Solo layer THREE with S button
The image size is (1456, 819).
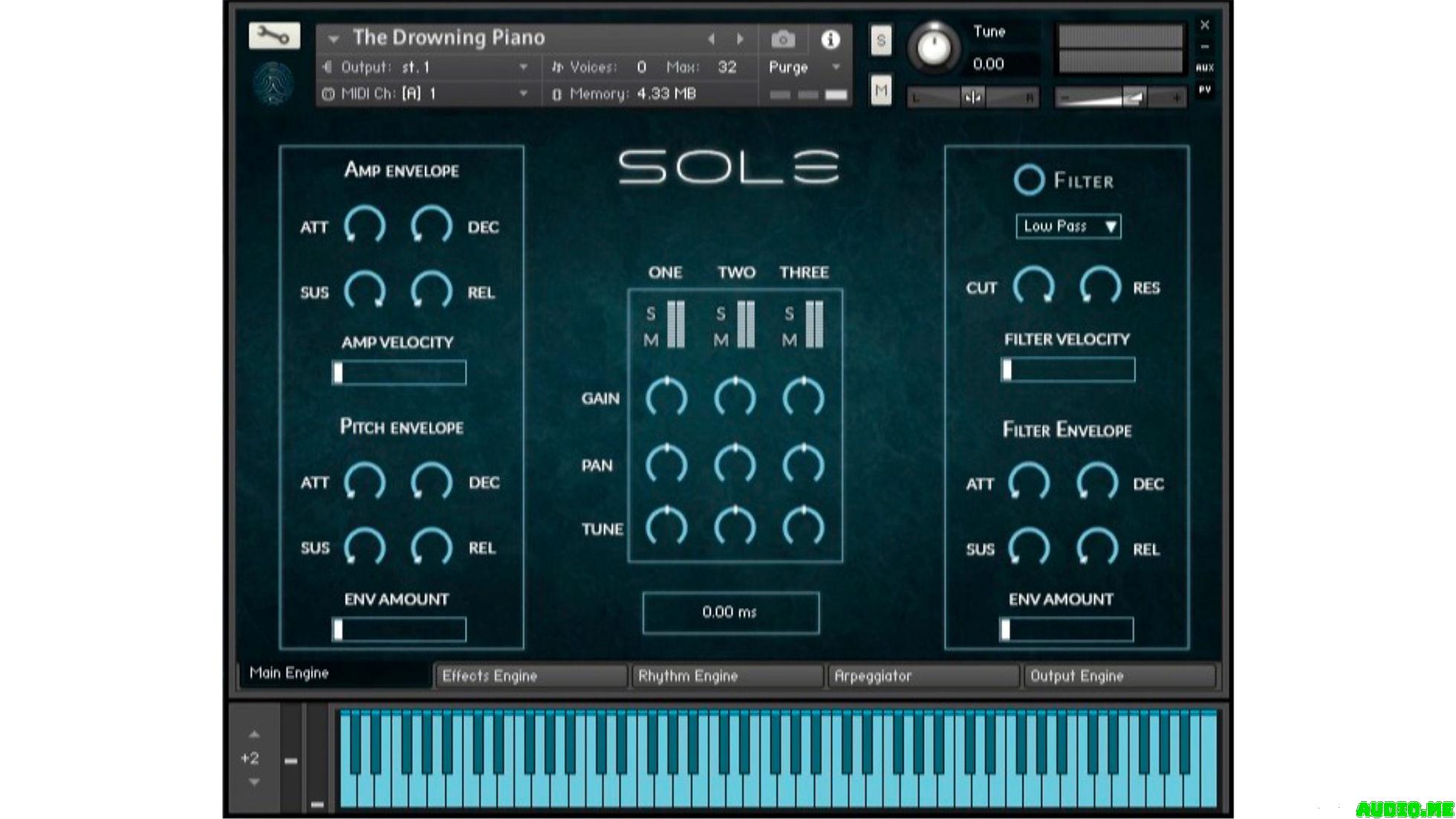(789, 314)
